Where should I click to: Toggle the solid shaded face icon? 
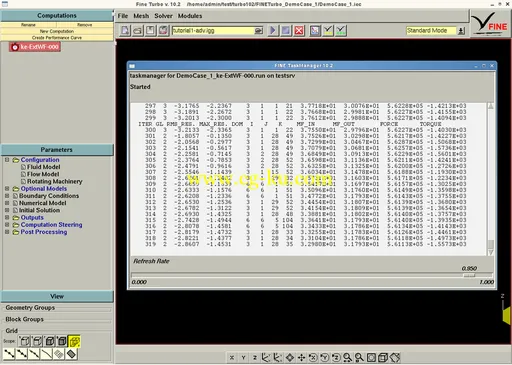[x=71, y=354]
